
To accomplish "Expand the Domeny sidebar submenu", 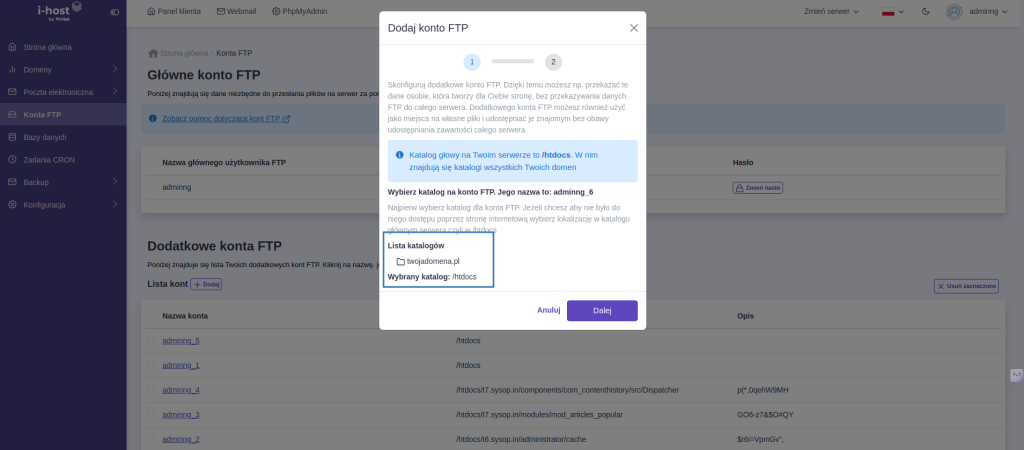I will [115, 69].
